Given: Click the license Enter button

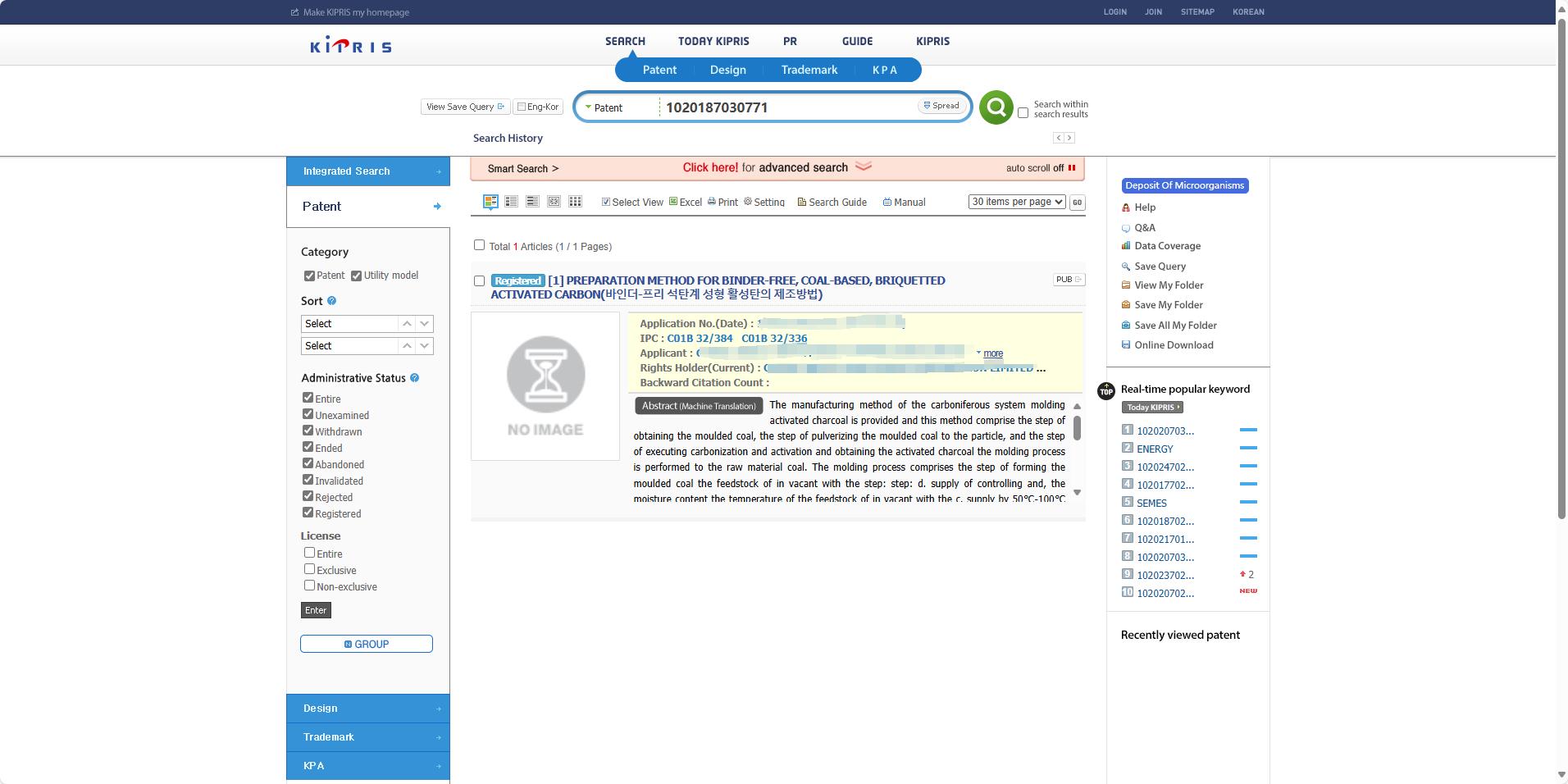Looking at the screenshot, I should pyautogui.click(x=316, y=610).
